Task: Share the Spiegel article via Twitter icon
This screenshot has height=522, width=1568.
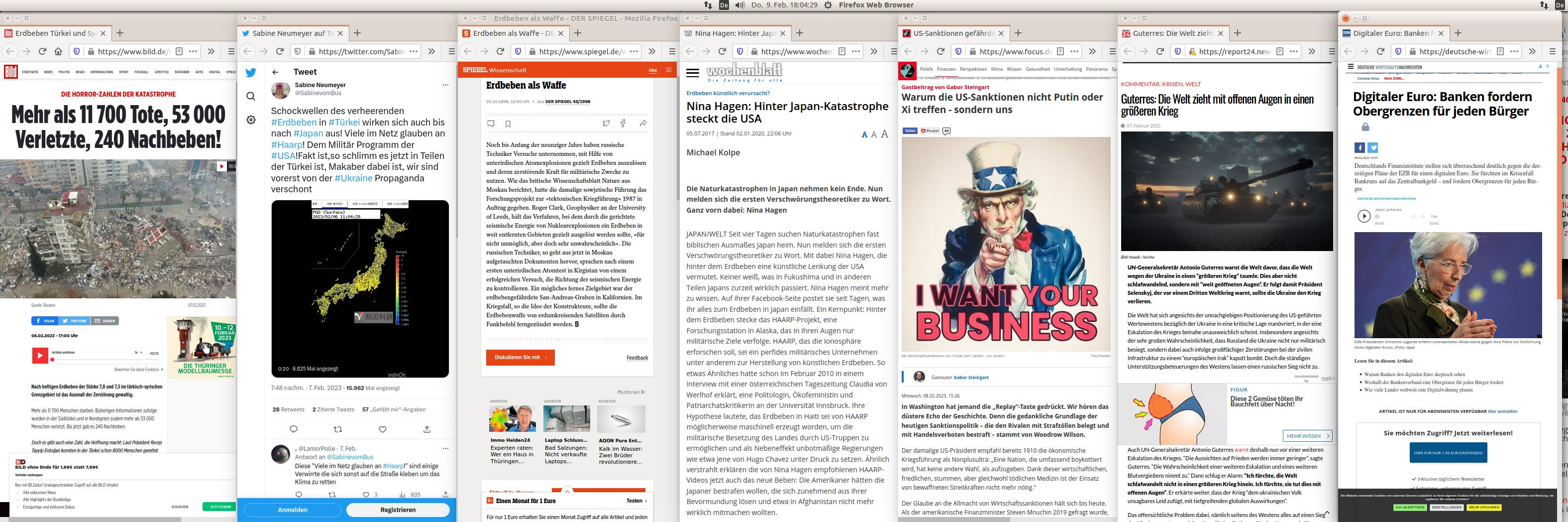Action: pyautogui.click(x=606, y=123)
